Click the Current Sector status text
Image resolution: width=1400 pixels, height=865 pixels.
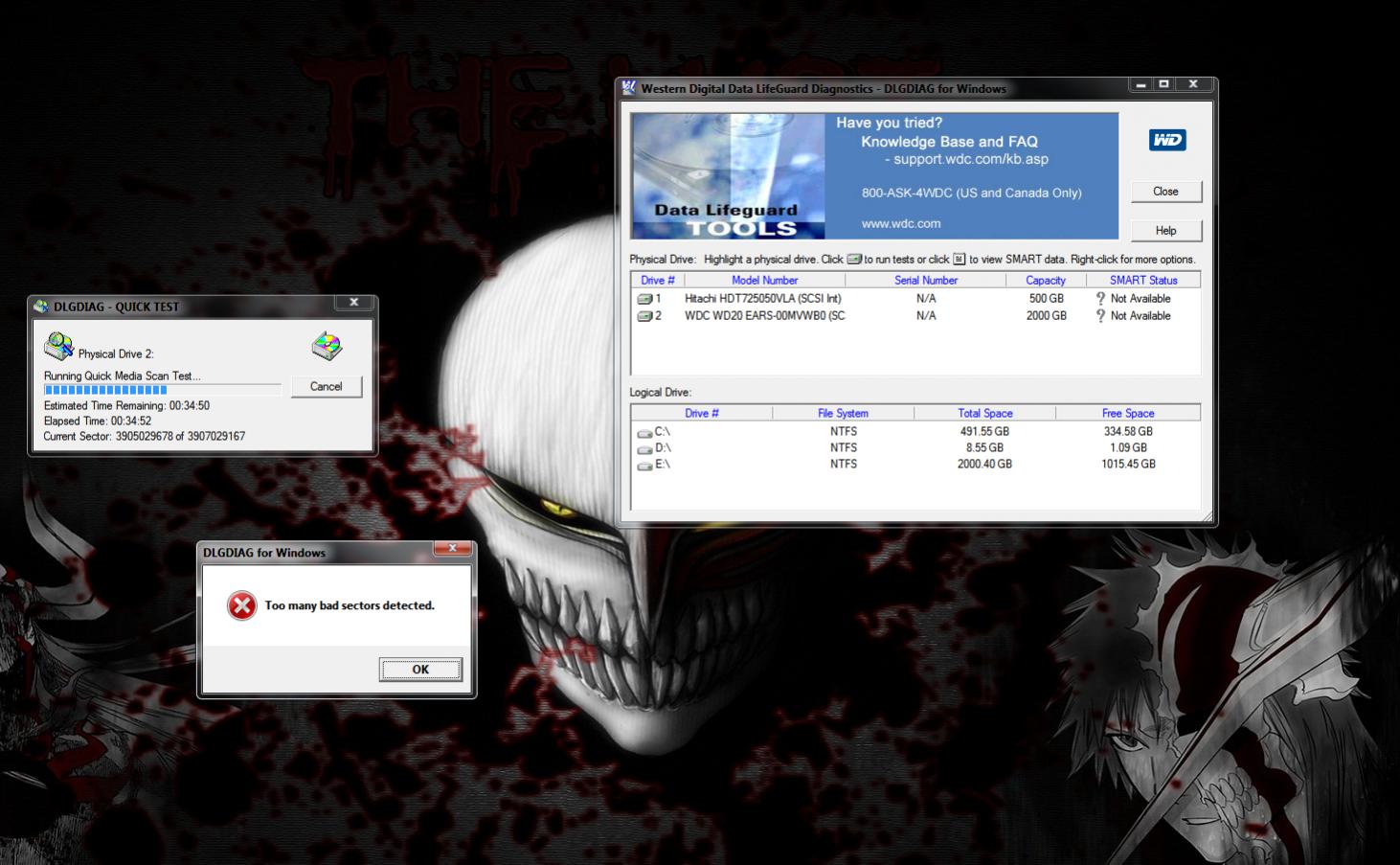point(144,437)
